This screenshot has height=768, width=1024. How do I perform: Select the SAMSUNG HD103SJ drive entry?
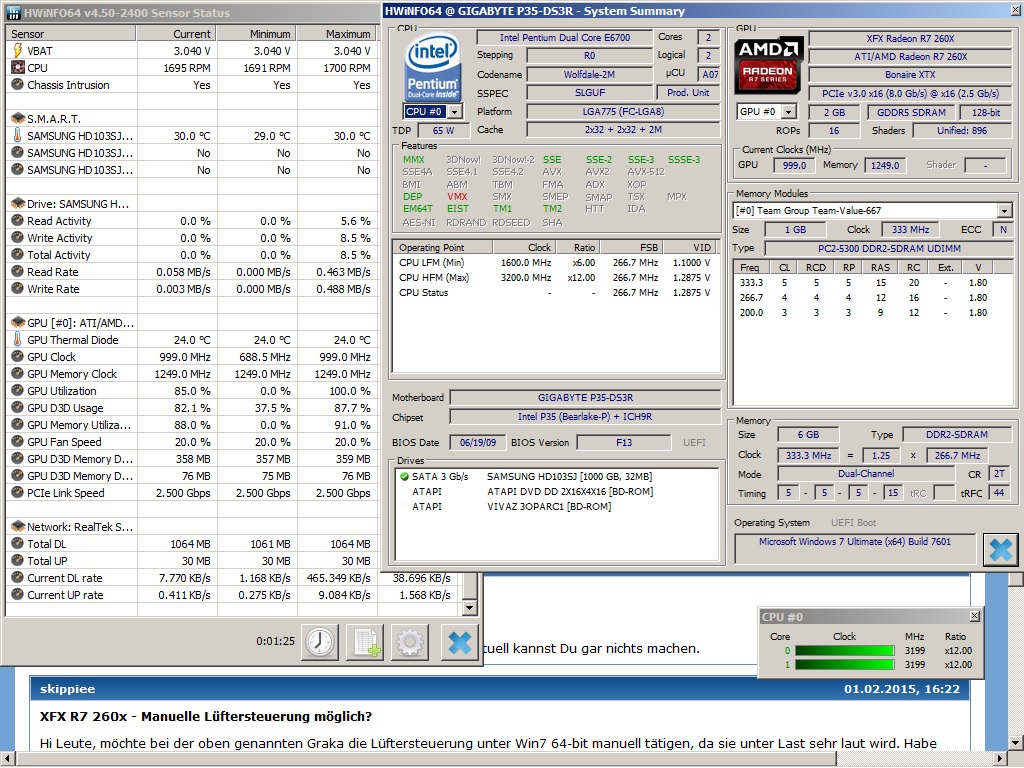[556, 477]
